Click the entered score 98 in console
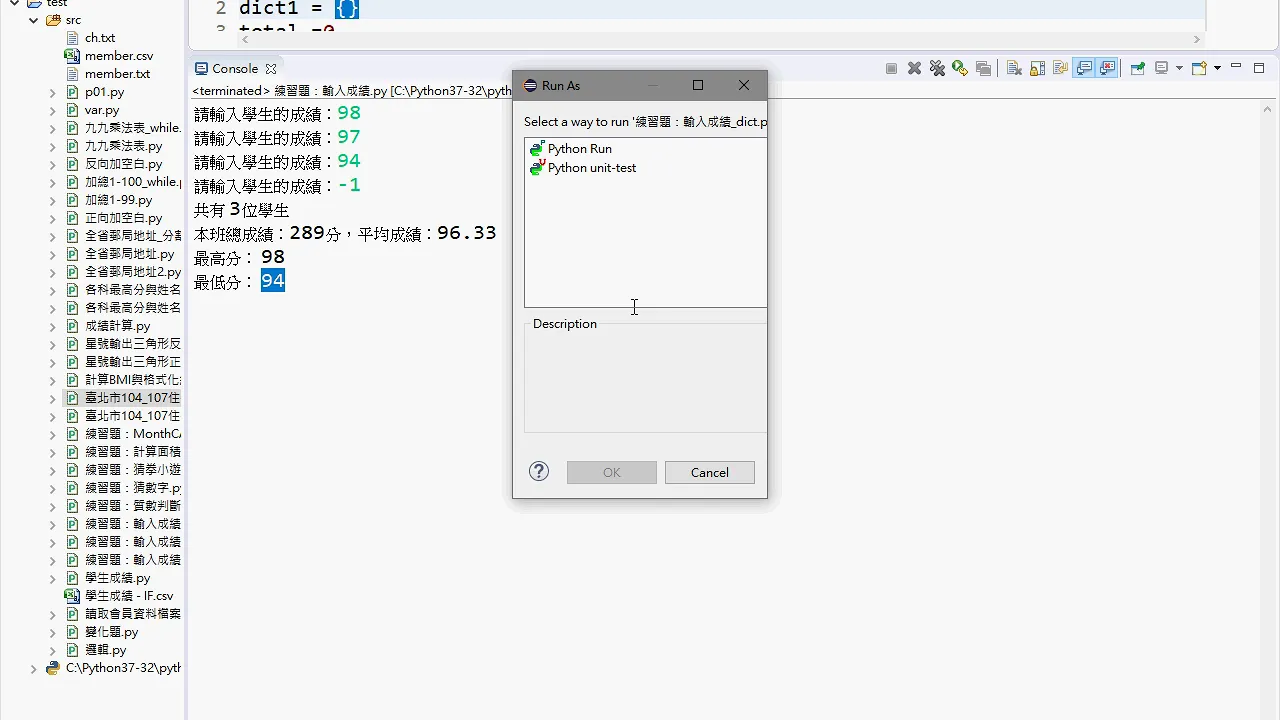This screenshot has height=720, width=1280. pos(349,113)
